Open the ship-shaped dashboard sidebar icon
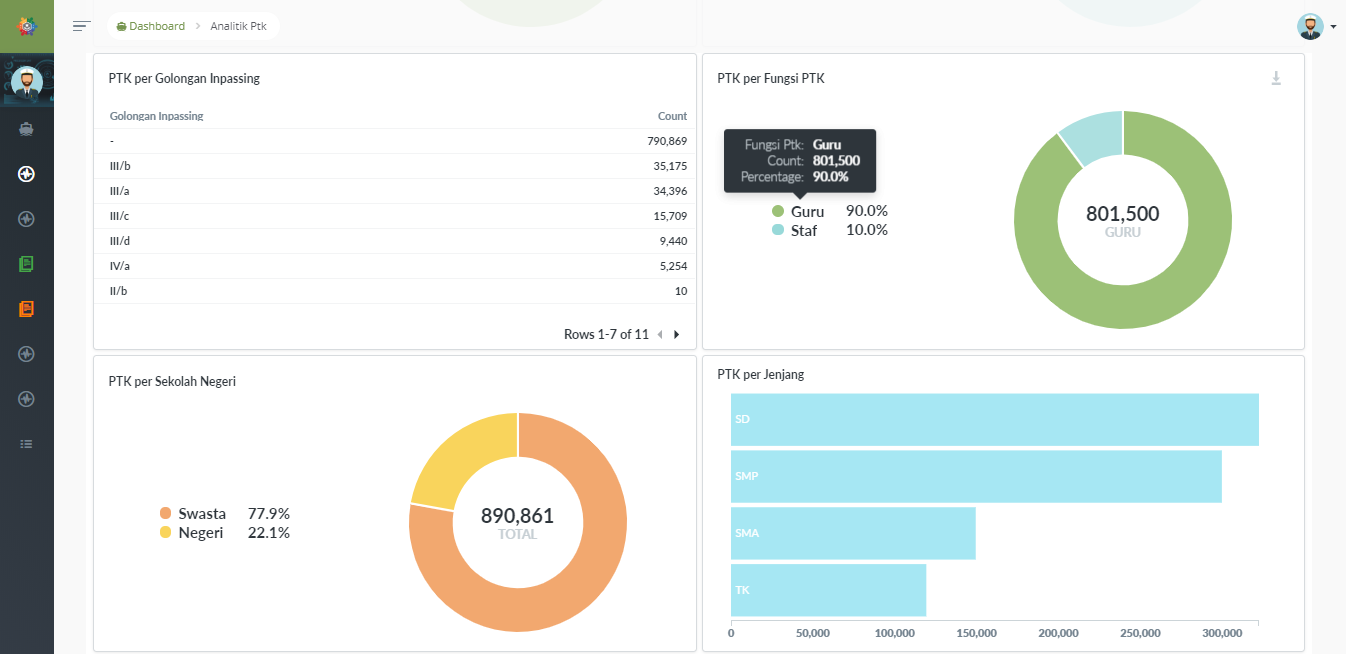The image size is (1346, 654). coord(26,128)
